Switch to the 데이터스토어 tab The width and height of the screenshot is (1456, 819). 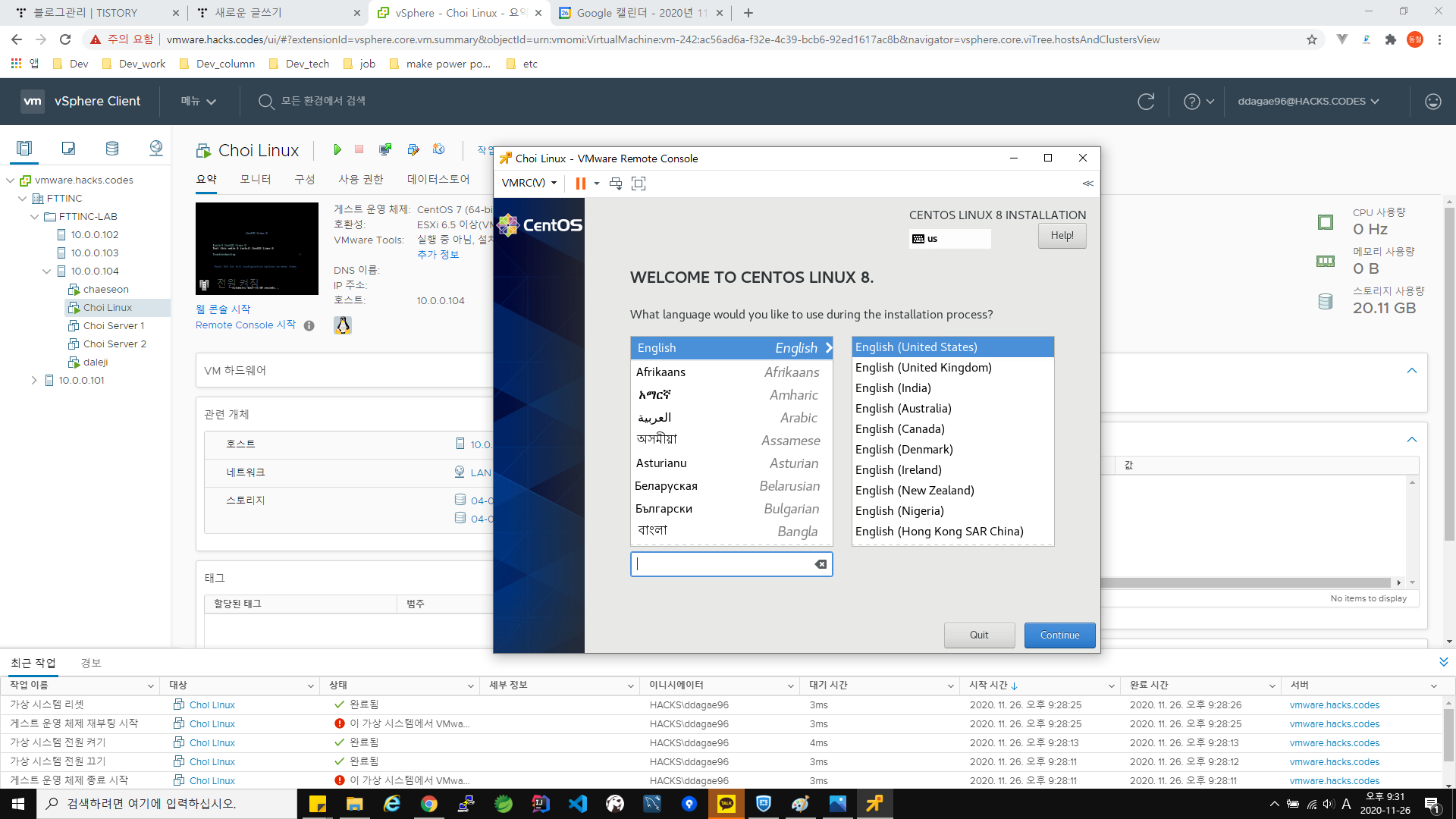coord(438,179)
